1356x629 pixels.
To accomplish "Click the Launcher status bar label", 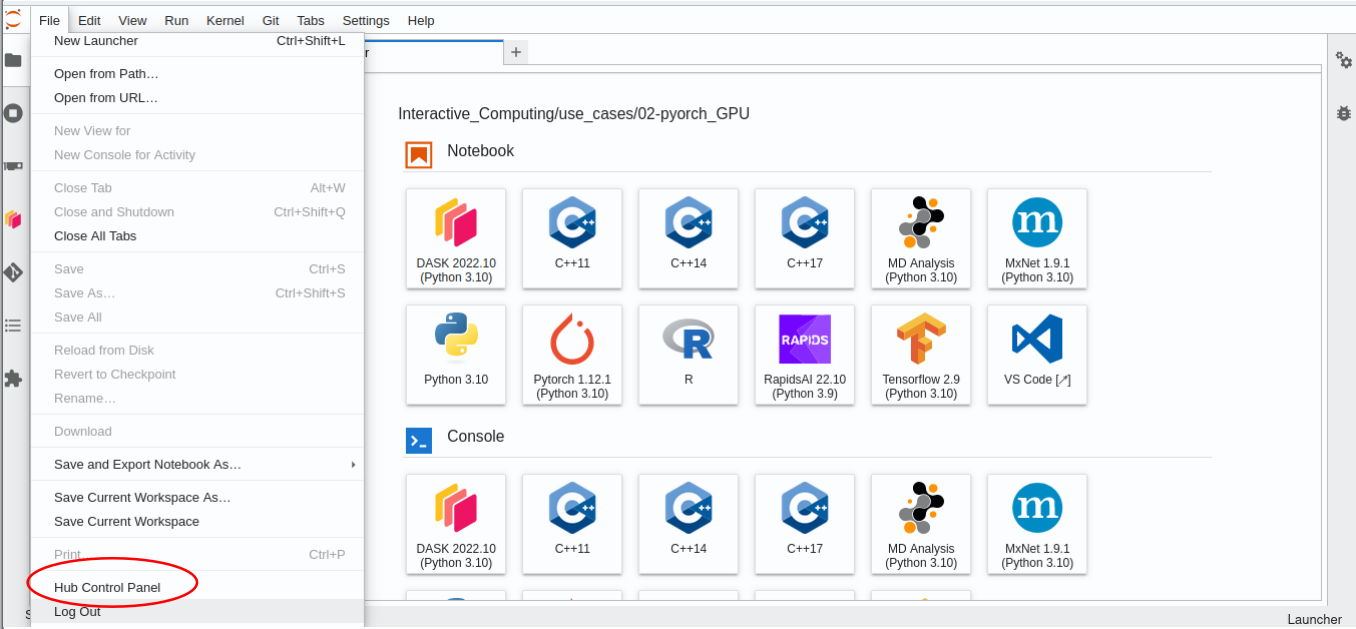I will 1314,619.
